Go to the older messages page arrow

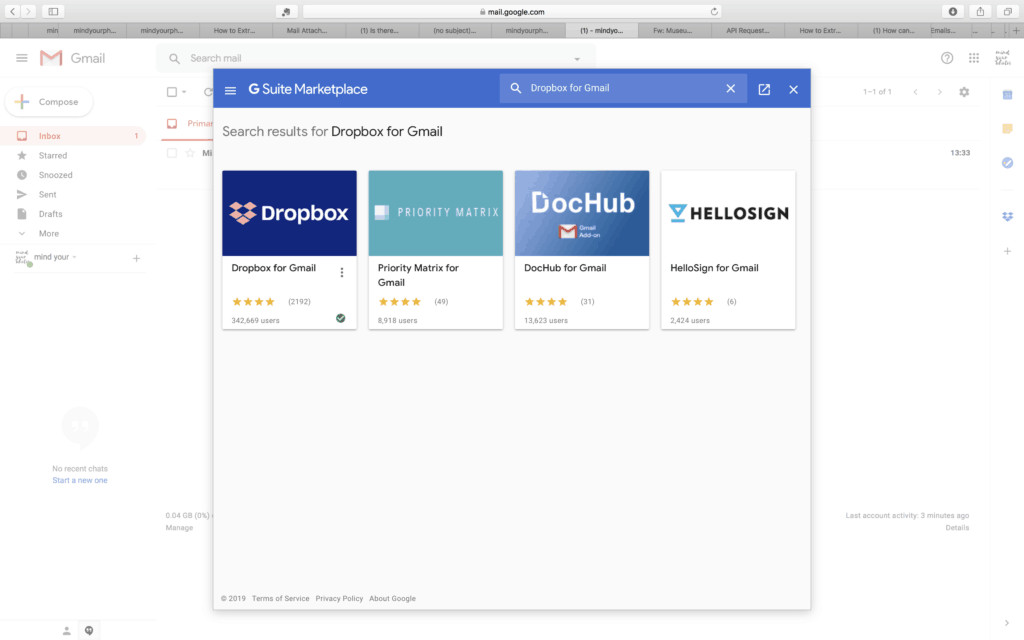click(940, 92)
